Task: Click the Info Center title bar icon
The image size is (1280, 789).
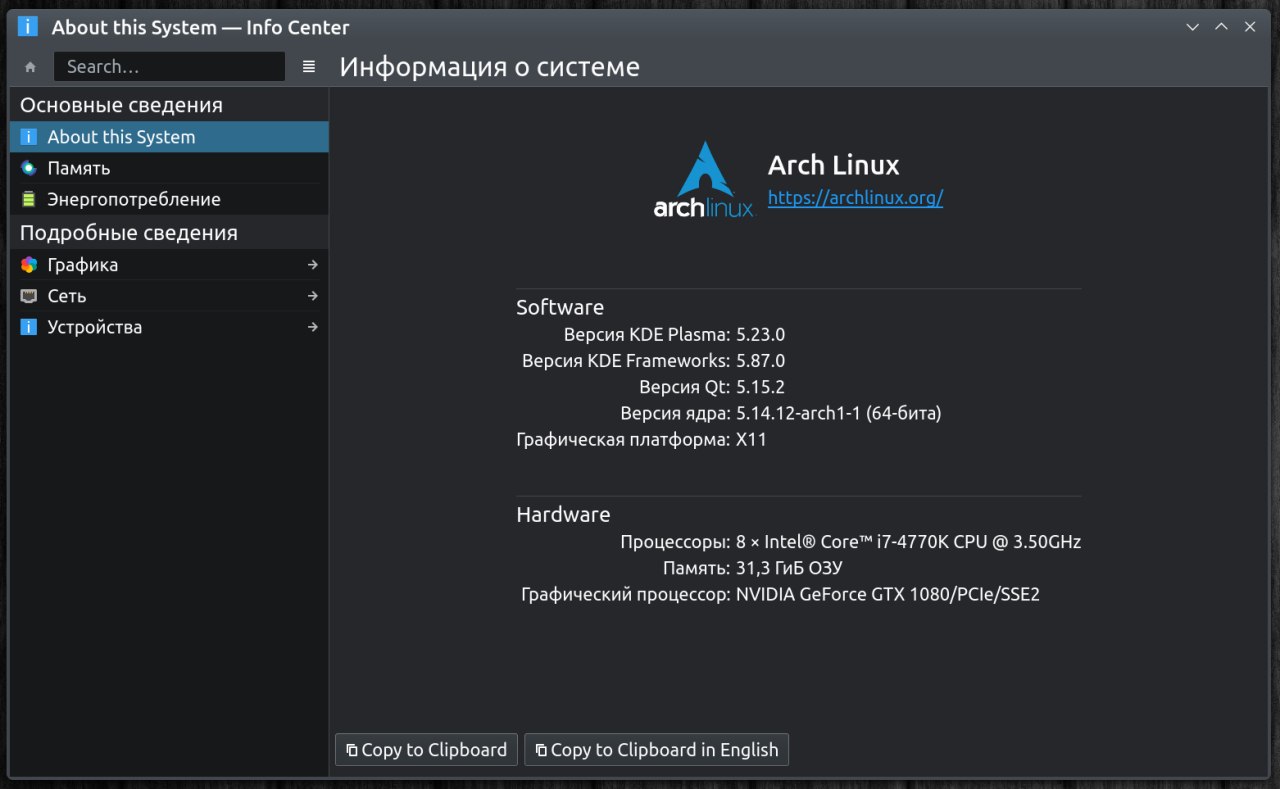Action: 28,27
